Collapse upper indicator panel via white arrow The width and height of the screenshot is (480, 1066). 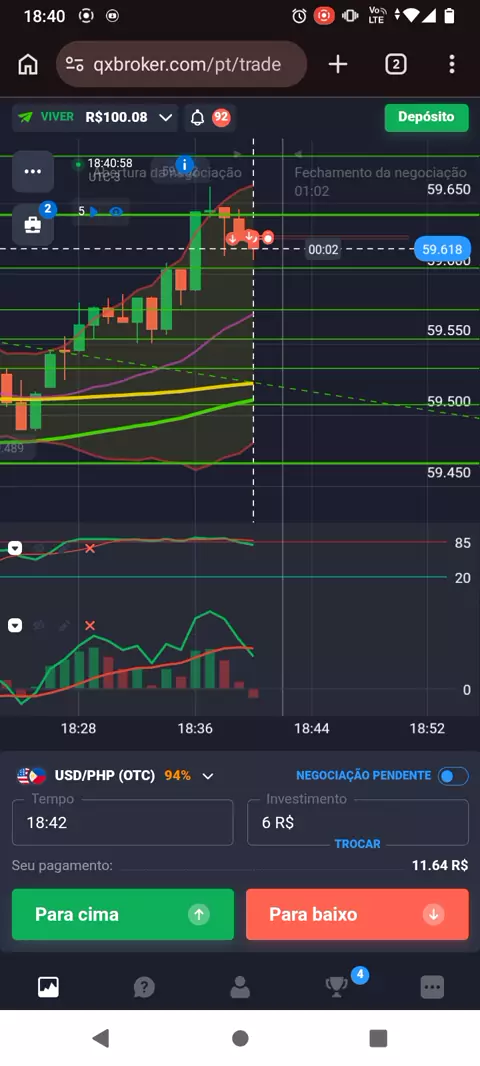pos(15,548)
